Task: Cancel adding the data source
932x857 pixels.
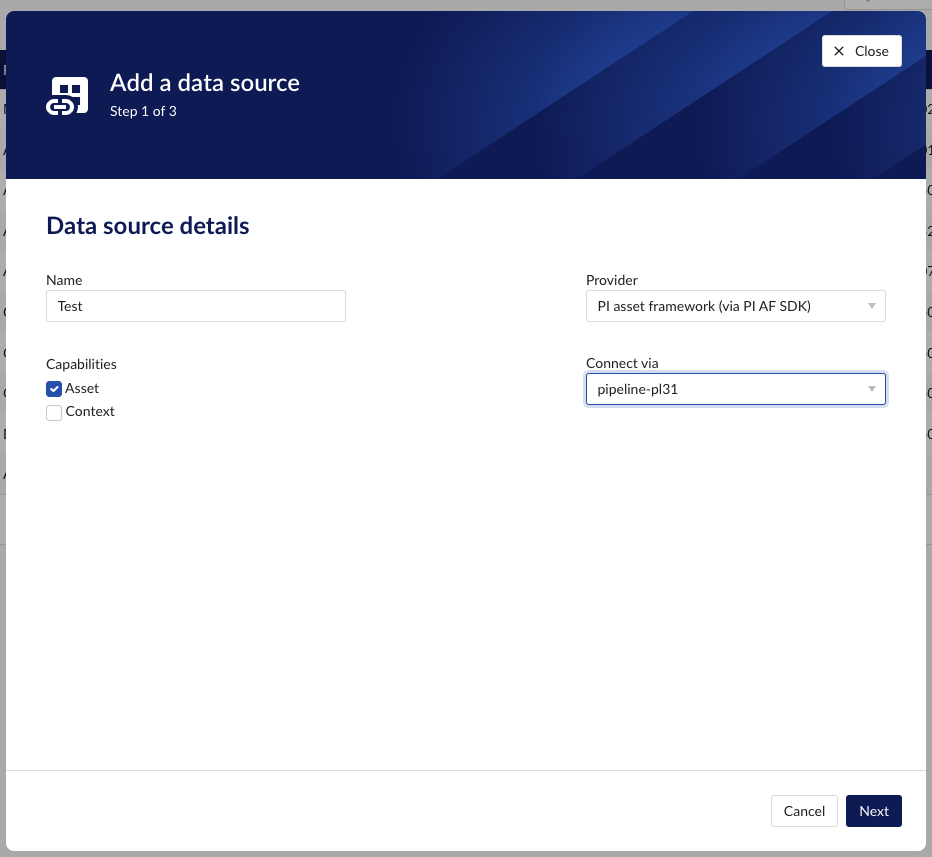Action: 803,811
